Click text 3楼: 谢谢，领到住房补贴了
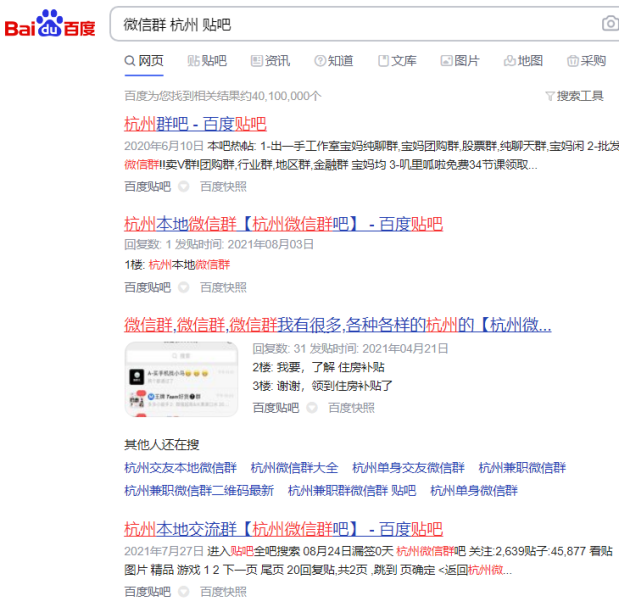Image resolution: width=619 pixels, height=608 pixels. (x=323, y=386)
